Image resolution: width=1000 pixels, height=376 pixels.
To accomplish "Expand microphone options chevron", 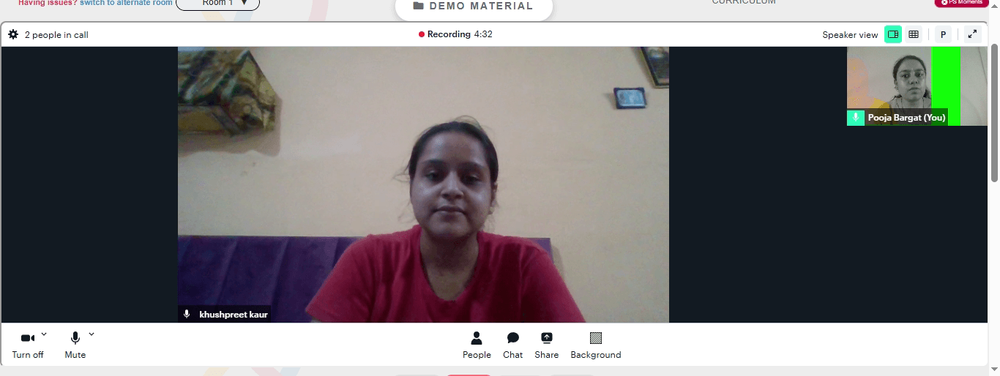I will tap(91, 333).
